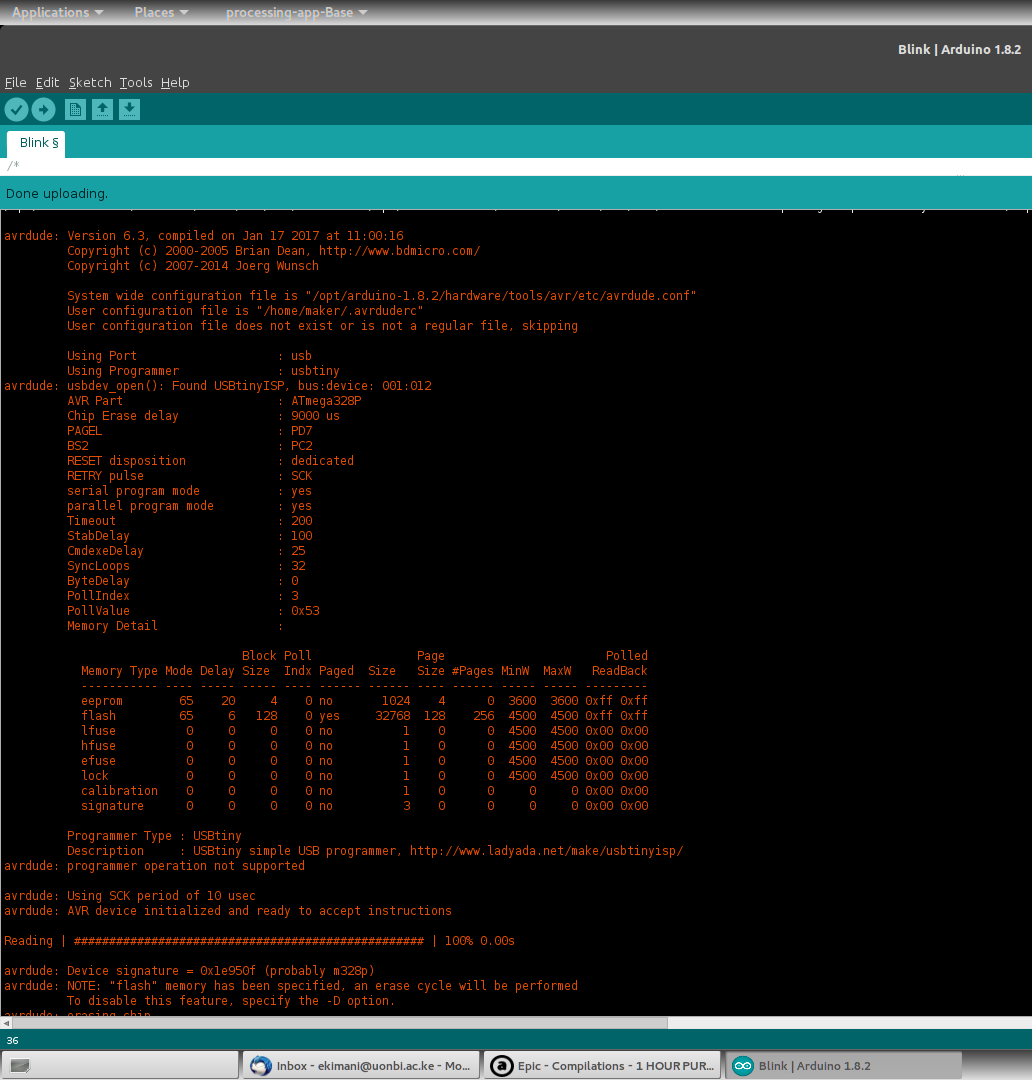Viewport: 1032px width, 1080px height.
Task: Click the 'flash' memory row name
Action: 99,716
